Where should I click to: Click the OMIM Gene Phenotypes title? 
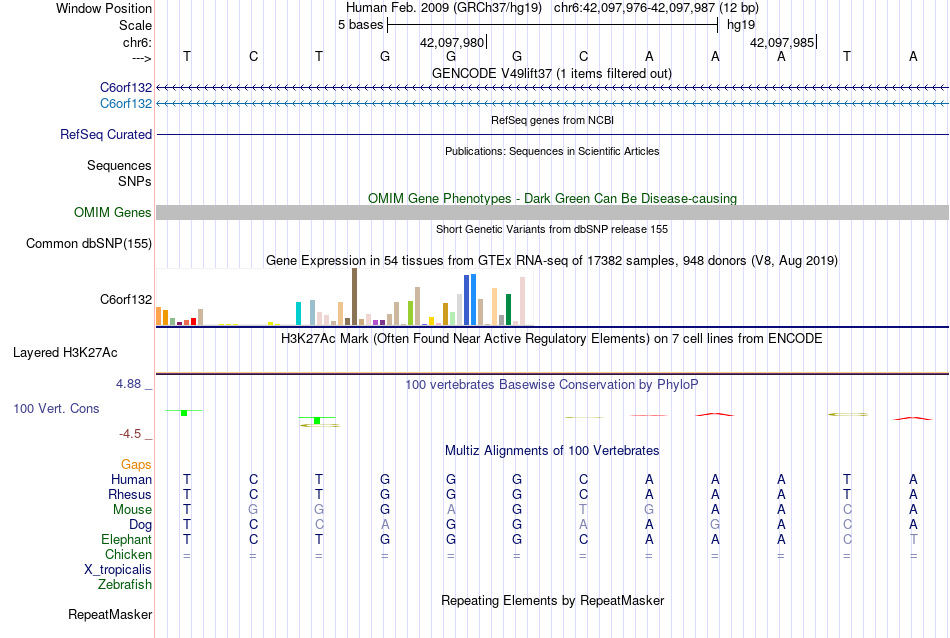click(x=552, y=198)
